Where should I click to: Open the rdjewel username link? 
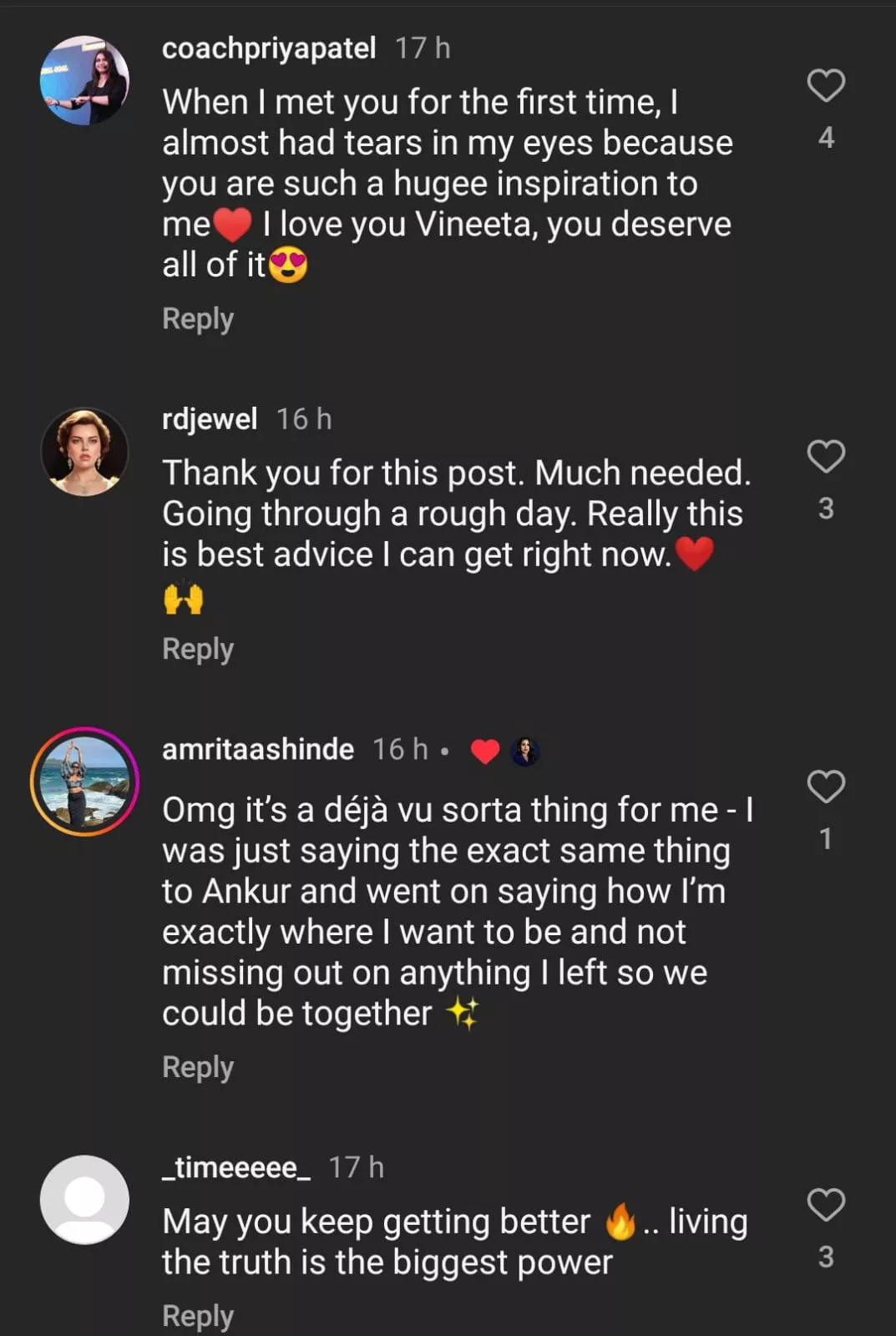(210, 419)
